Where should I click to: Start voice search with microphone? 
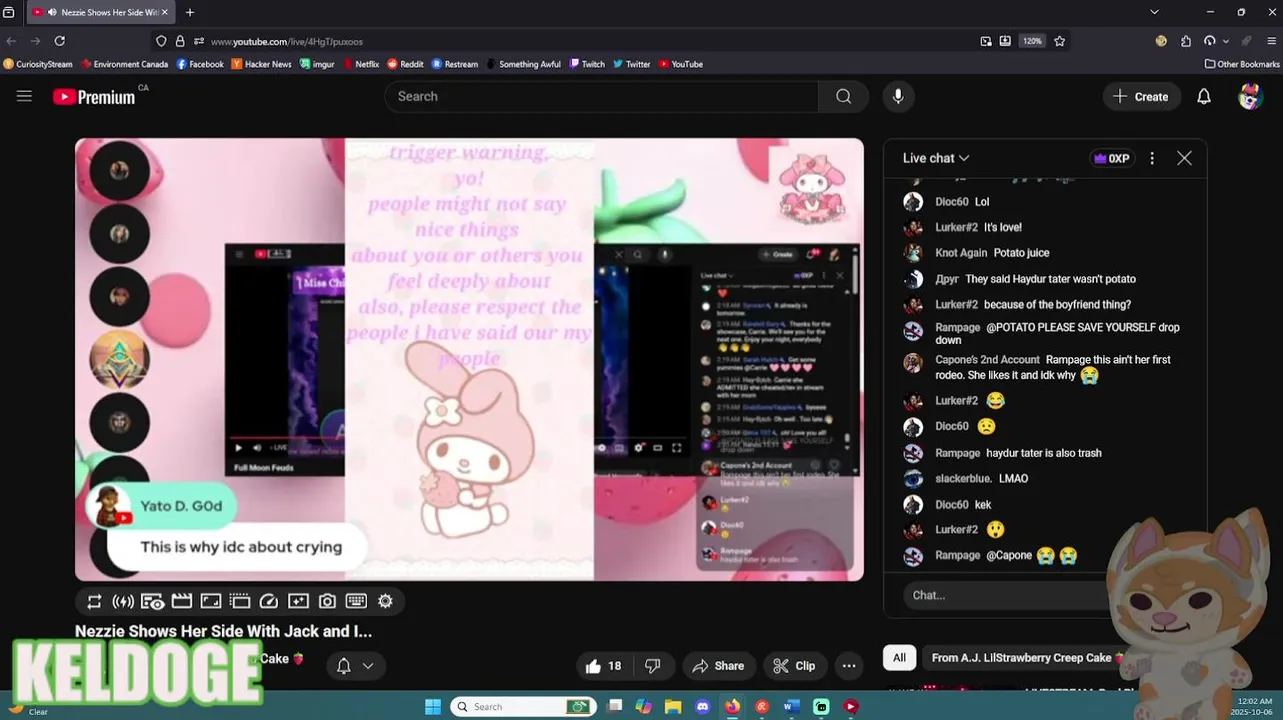coord(898,96)
